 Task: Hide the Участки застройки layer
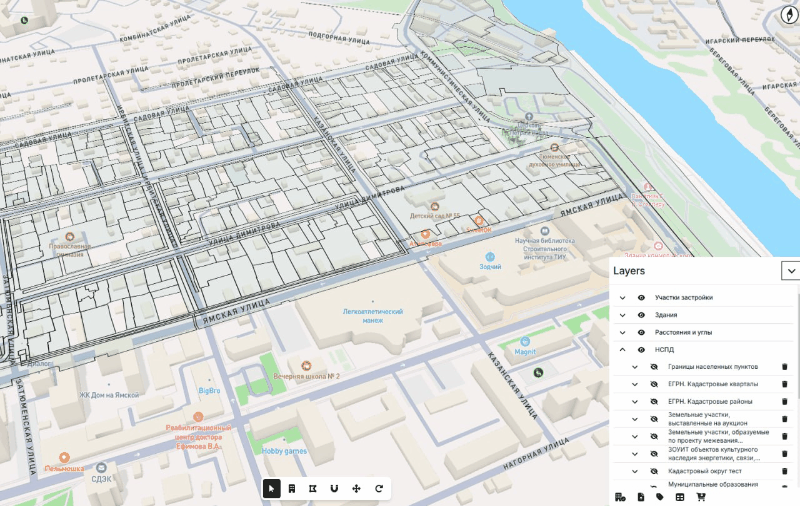pyautogui.click(x=641, y=298)
